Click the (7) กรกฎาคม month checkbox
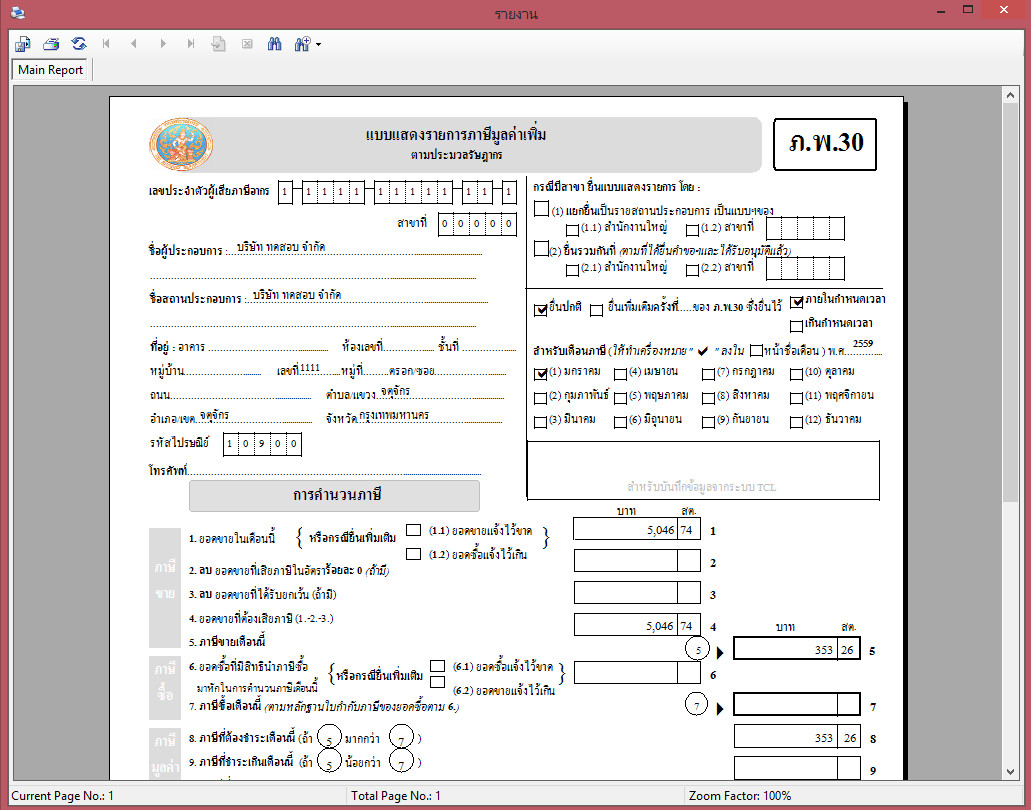 click(708, 374)
